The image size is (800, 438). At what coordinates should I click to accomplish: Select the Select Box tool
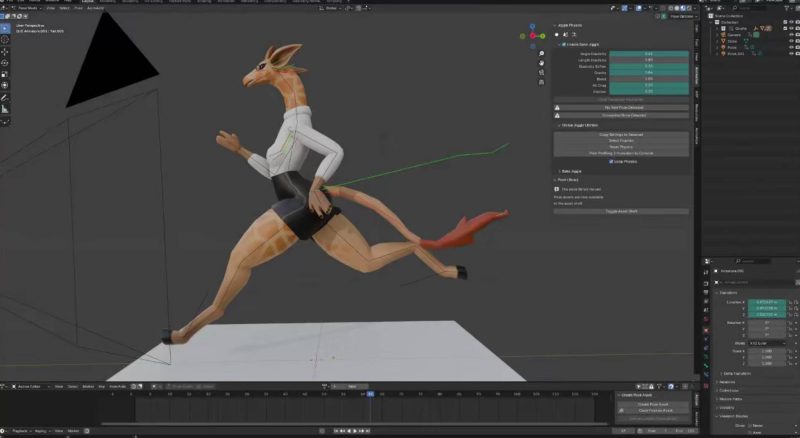(x=5, y=28)
